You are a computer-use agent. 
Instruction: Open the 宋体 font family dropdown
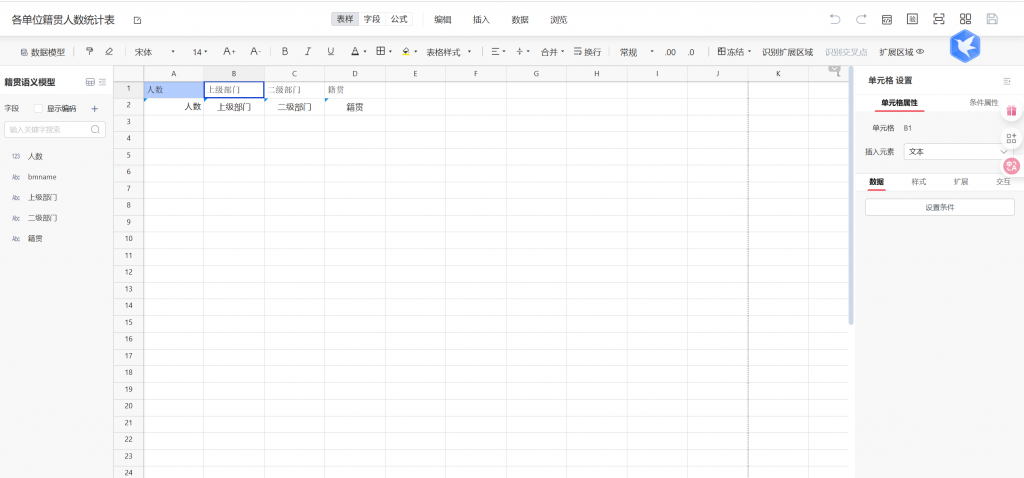coord(155,51)
